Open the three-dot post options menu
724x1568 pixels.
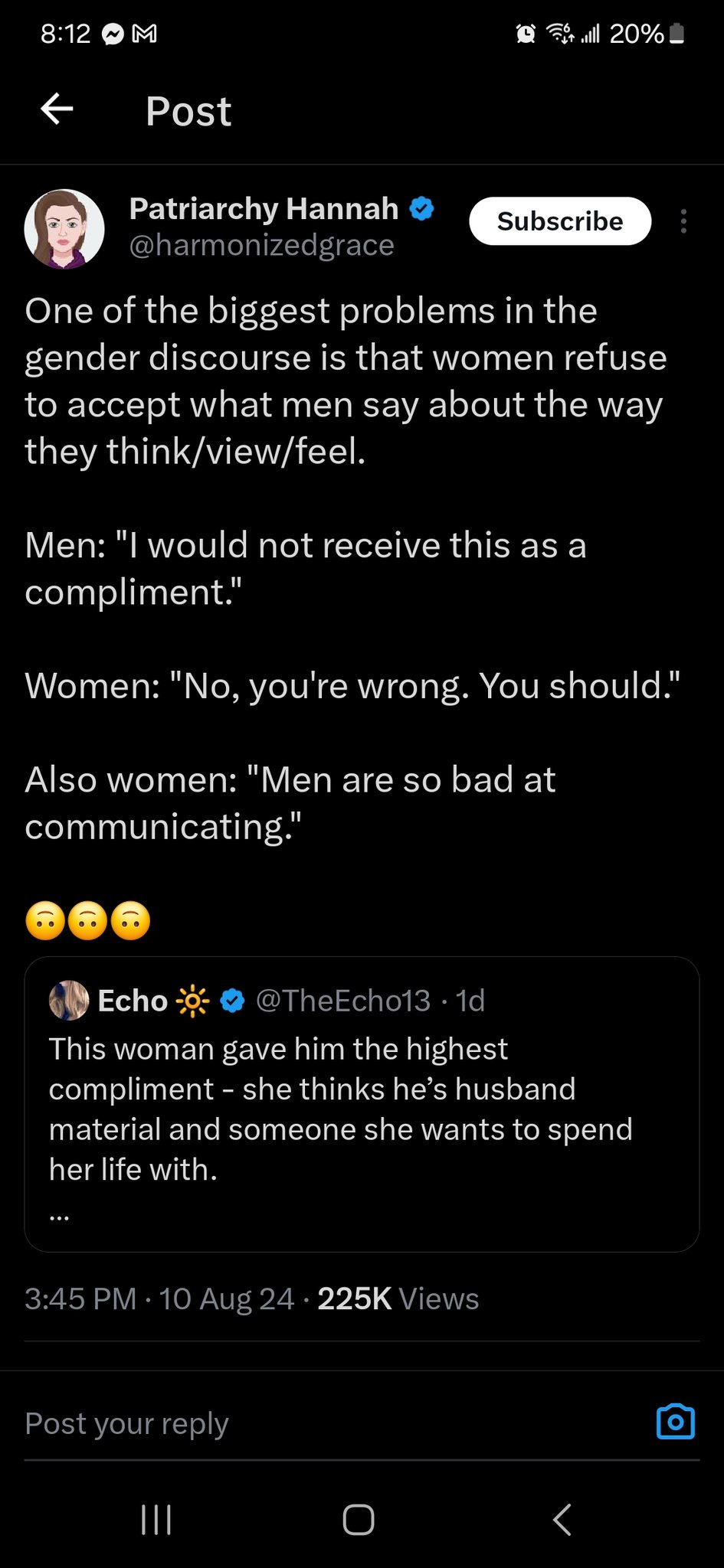click(683, 221)
